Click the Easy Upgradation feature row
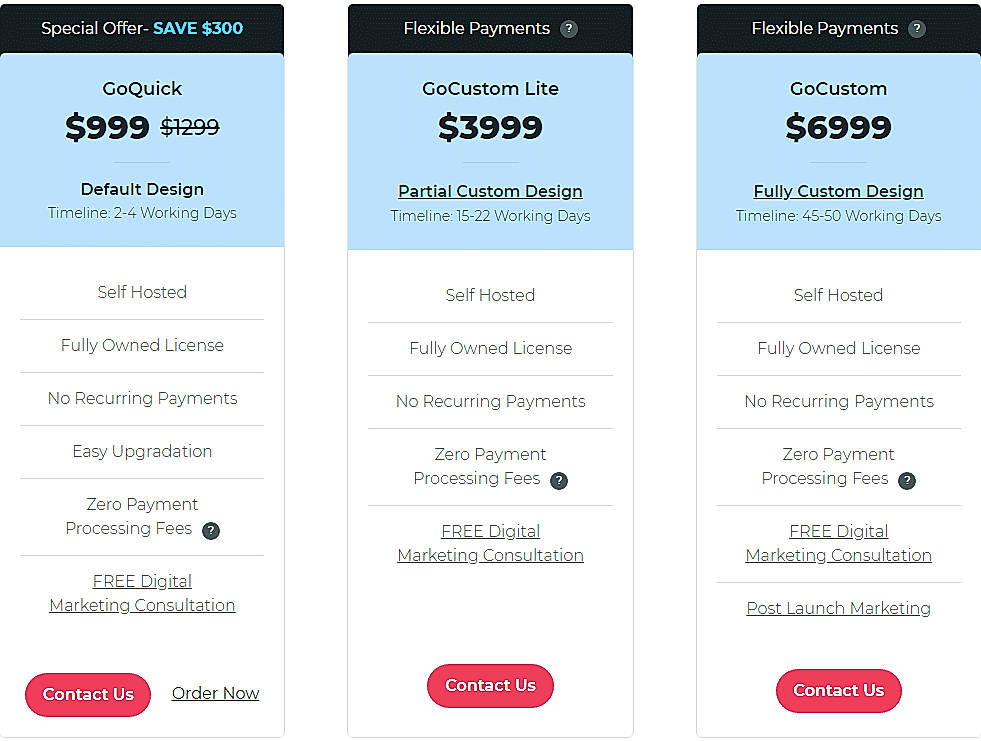 (141, 452)
